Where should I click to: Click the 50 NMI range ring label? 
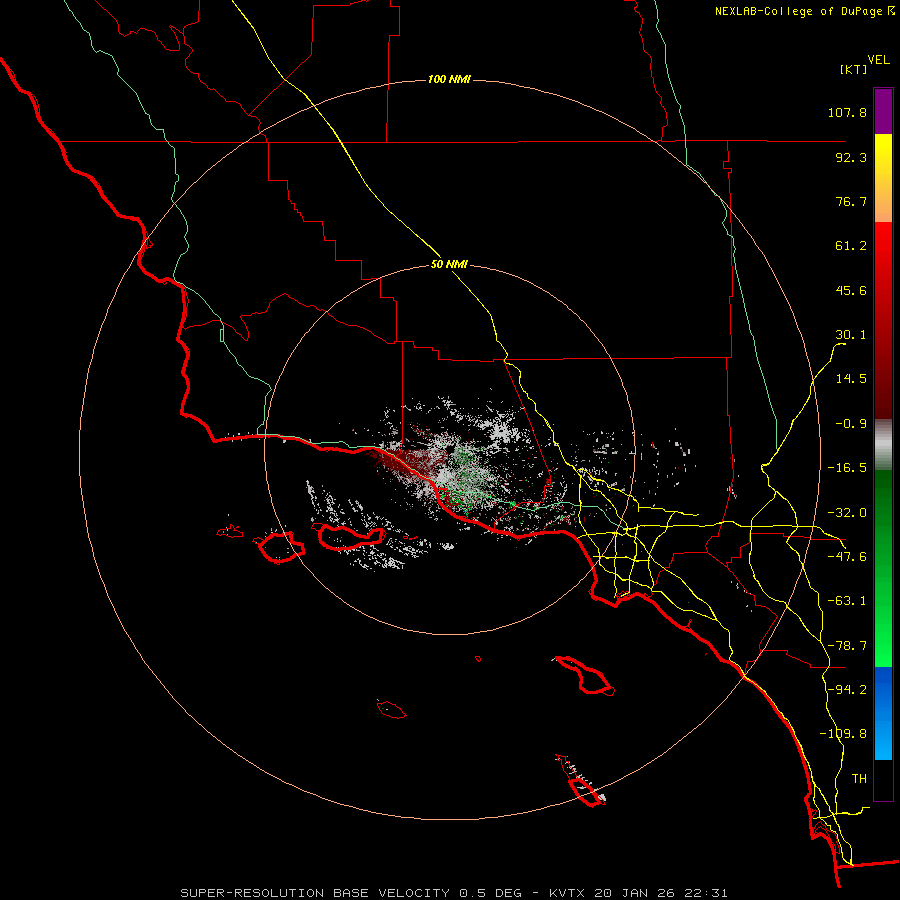(x=449, y=265)
